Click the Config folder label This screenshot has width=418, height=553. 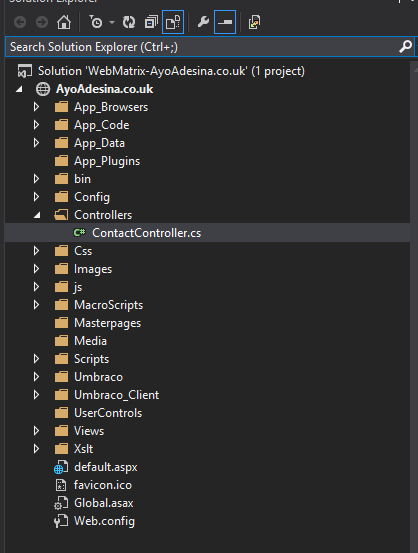[92, 197]
